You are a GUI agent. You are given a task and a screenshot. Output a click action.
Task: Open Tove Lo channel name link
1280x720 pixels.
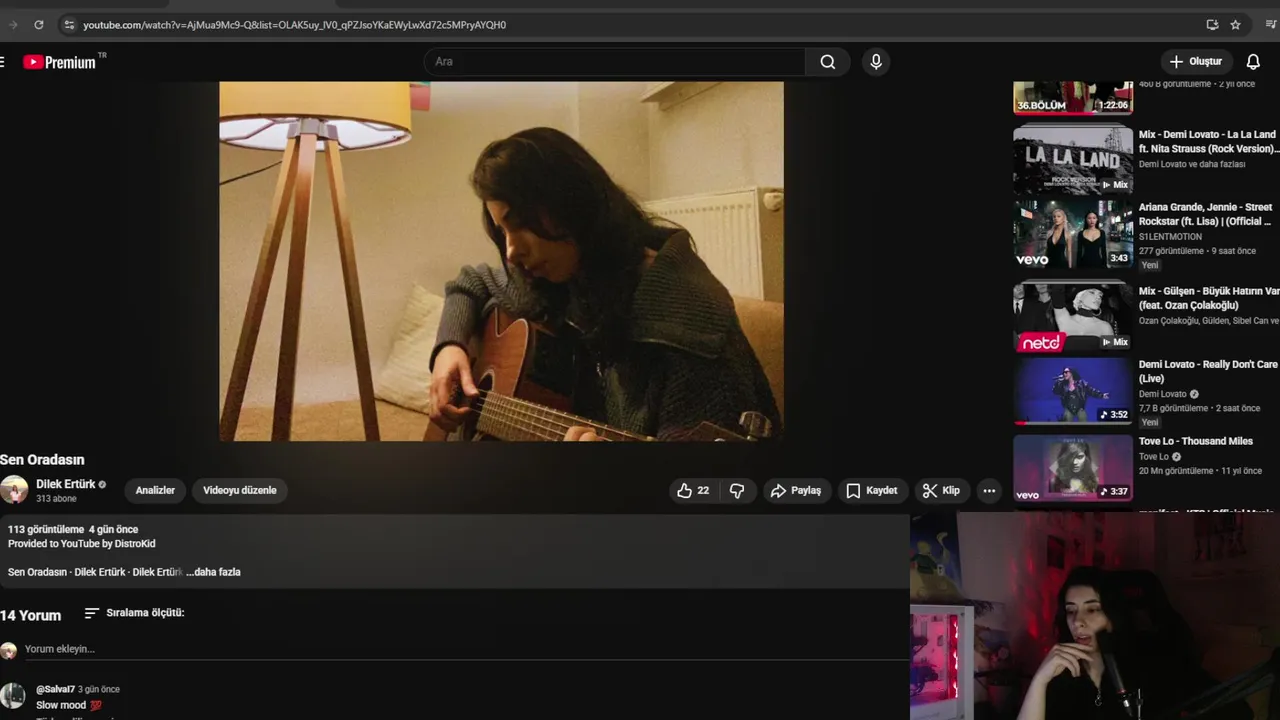coord(1155,457)
